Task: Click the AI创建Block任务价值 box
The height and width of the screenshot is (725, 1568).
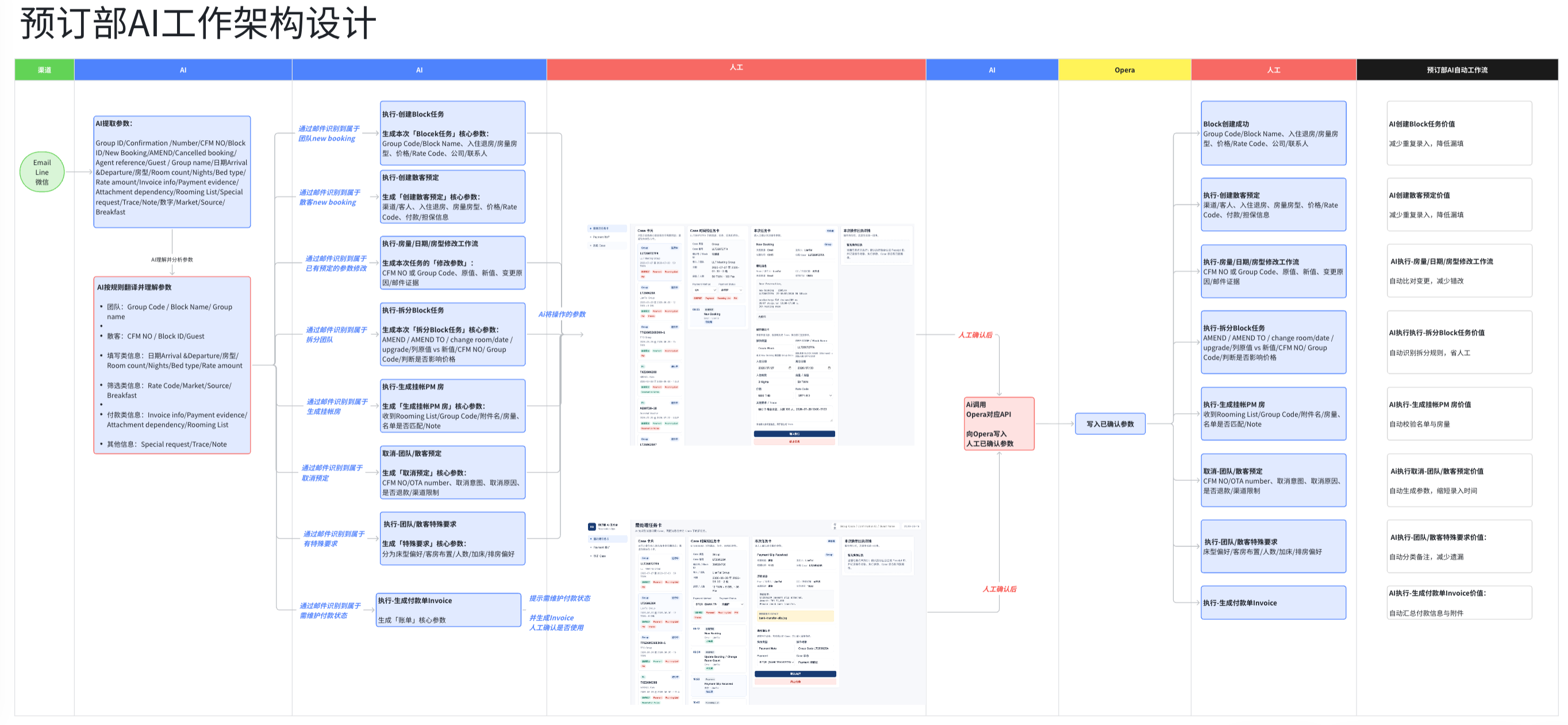Action: 1459,133
